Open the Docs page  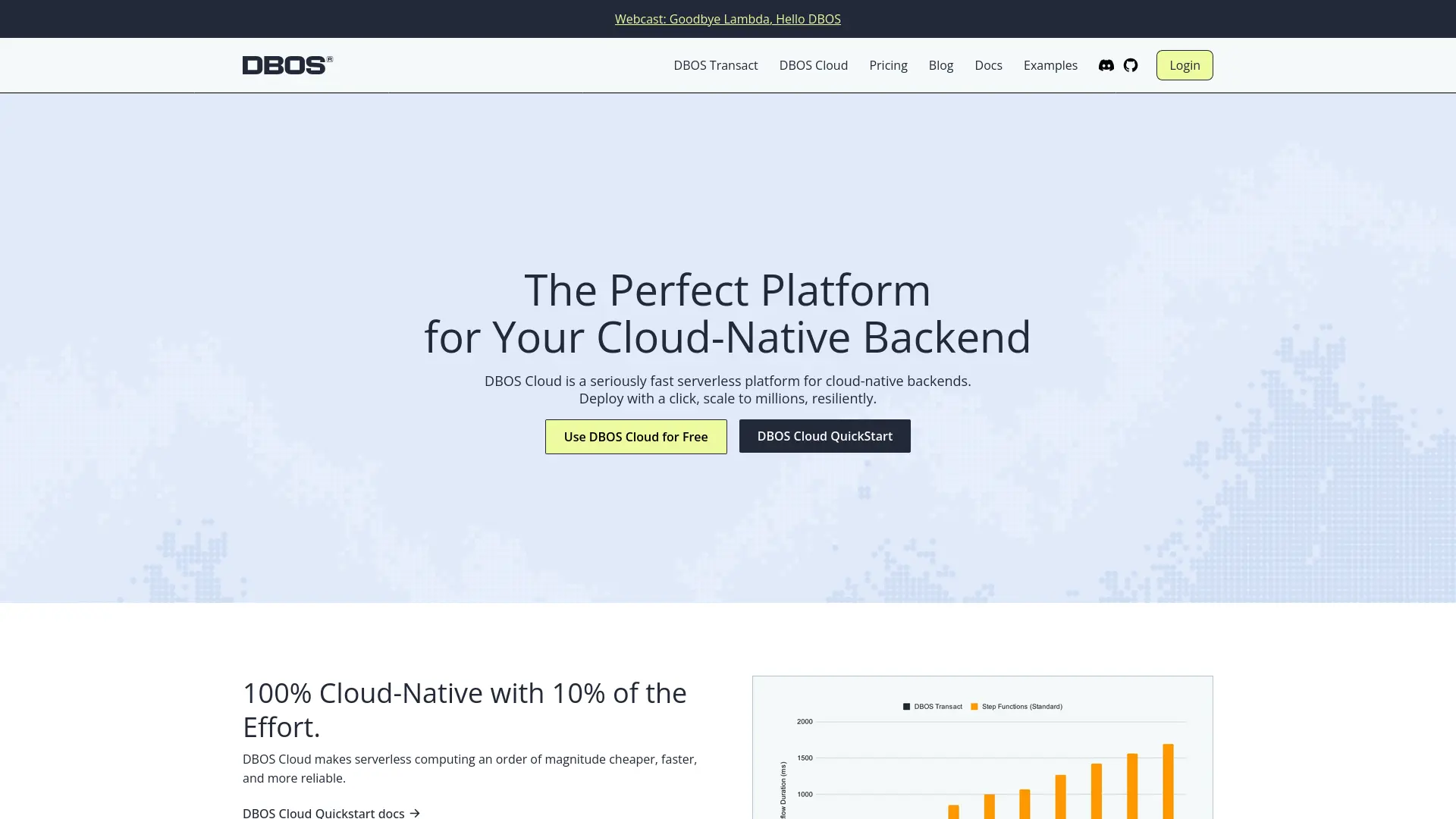click(x=988, y=65)
